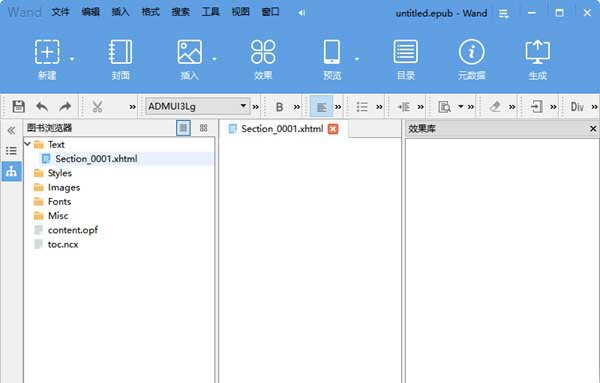This screenshot has height=383, width=600.
Task: Toggle book browser list view mode
Action: [x=183, y=128]
